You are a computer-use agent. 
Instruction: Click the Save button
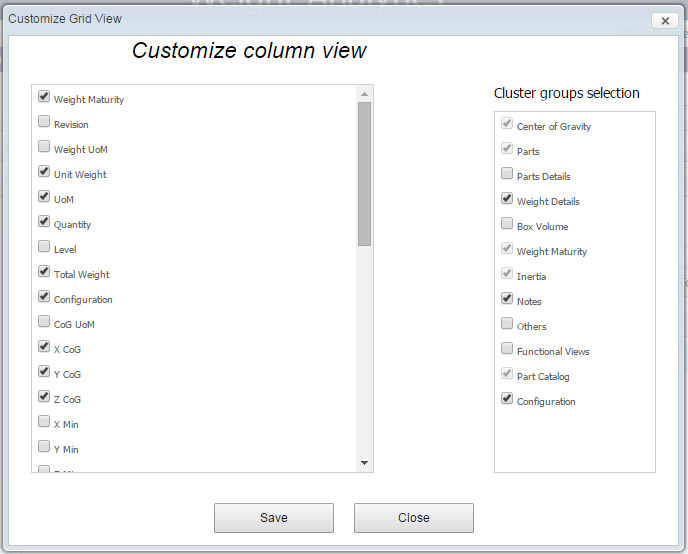coord(273,518)
